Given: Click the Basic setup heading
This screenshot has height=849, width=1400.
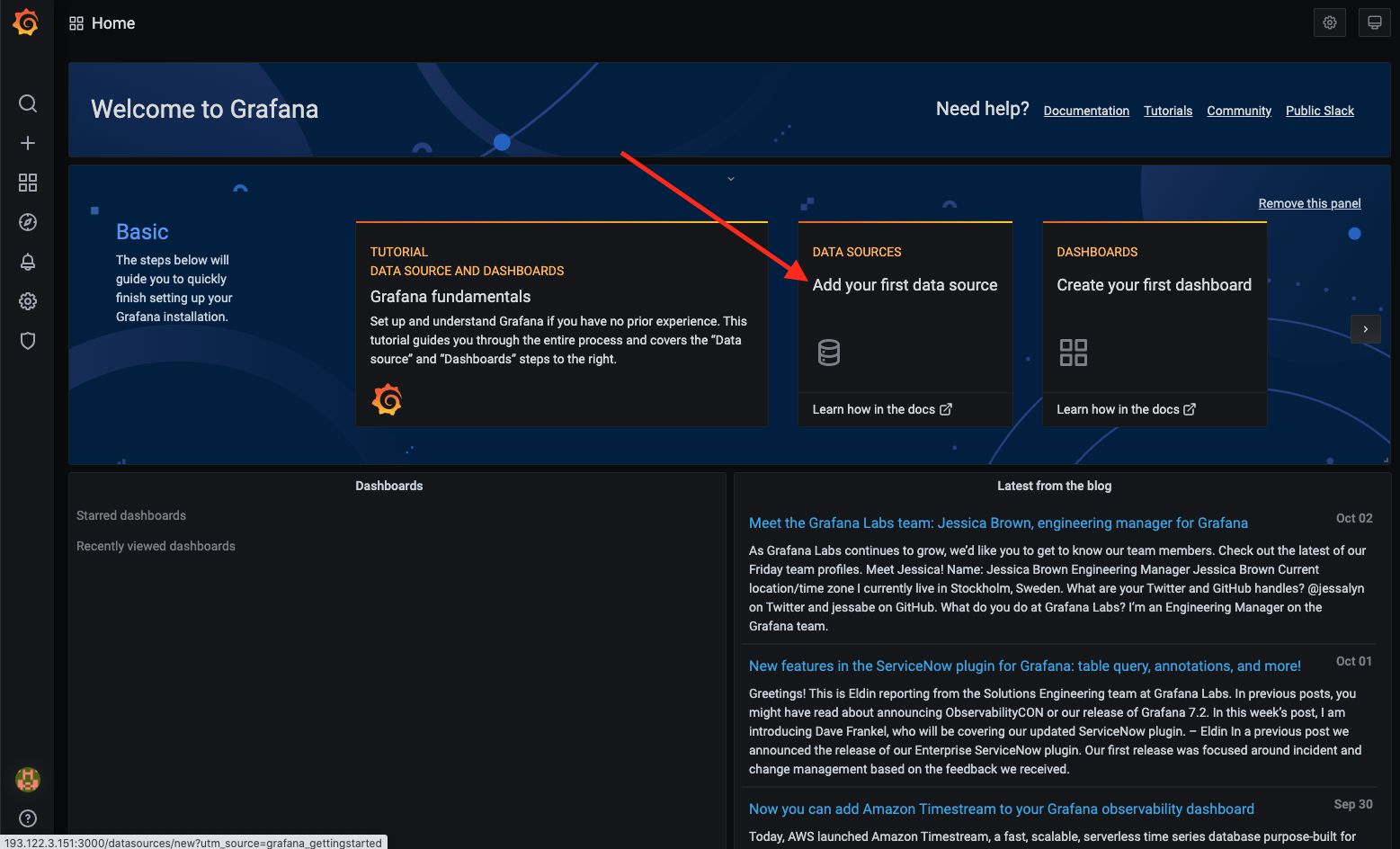Looking at the screenshot, I should (x=142, y=232).
